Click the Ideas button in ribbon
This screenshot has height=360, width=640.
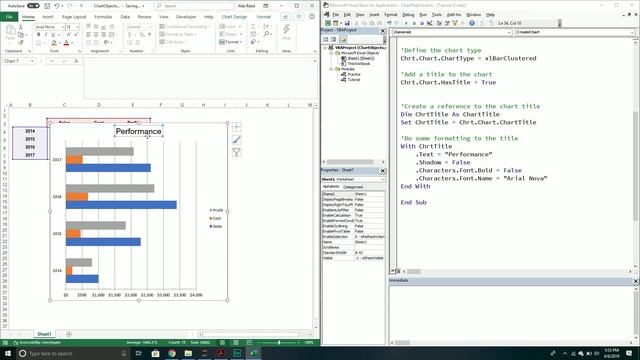click(x=287, y=31)
